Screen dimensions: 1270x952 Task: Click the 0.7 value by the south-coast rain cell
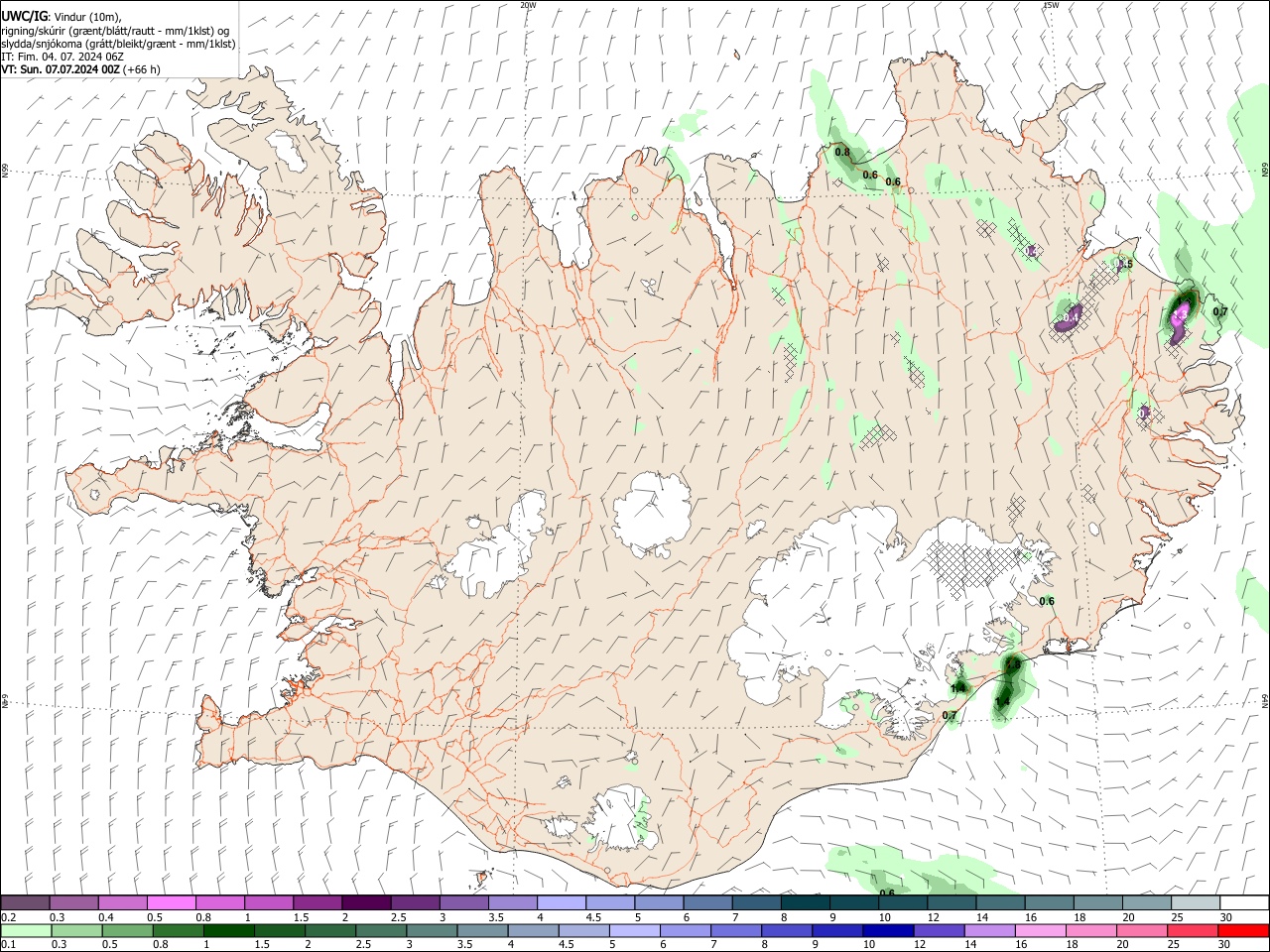[x=950, y=715]
